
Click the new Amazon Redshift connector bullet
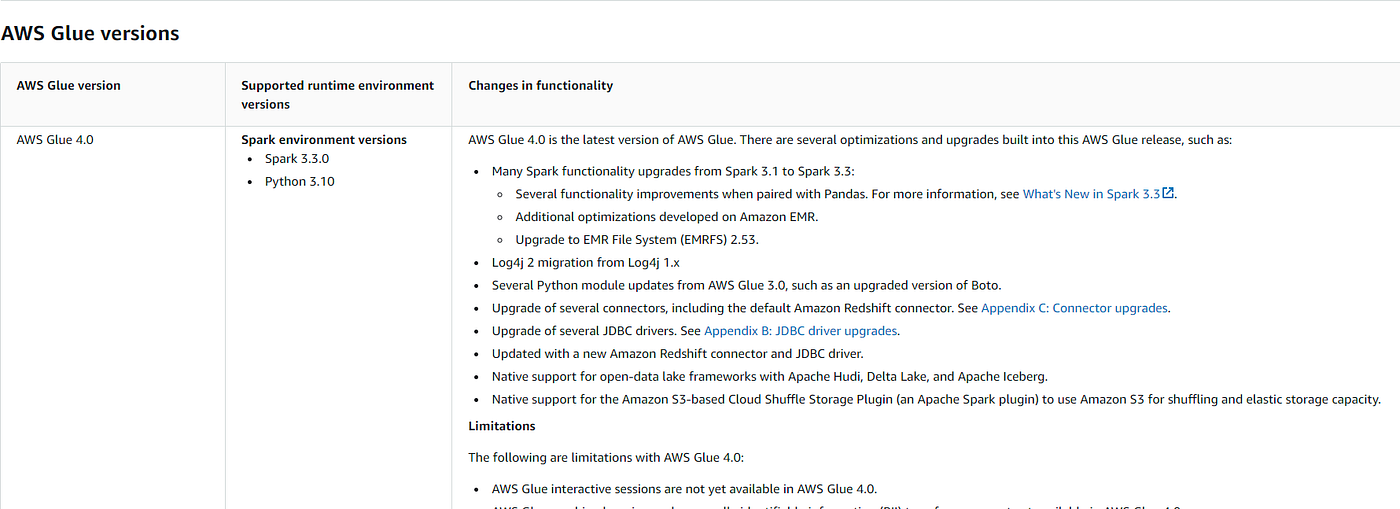677,354
